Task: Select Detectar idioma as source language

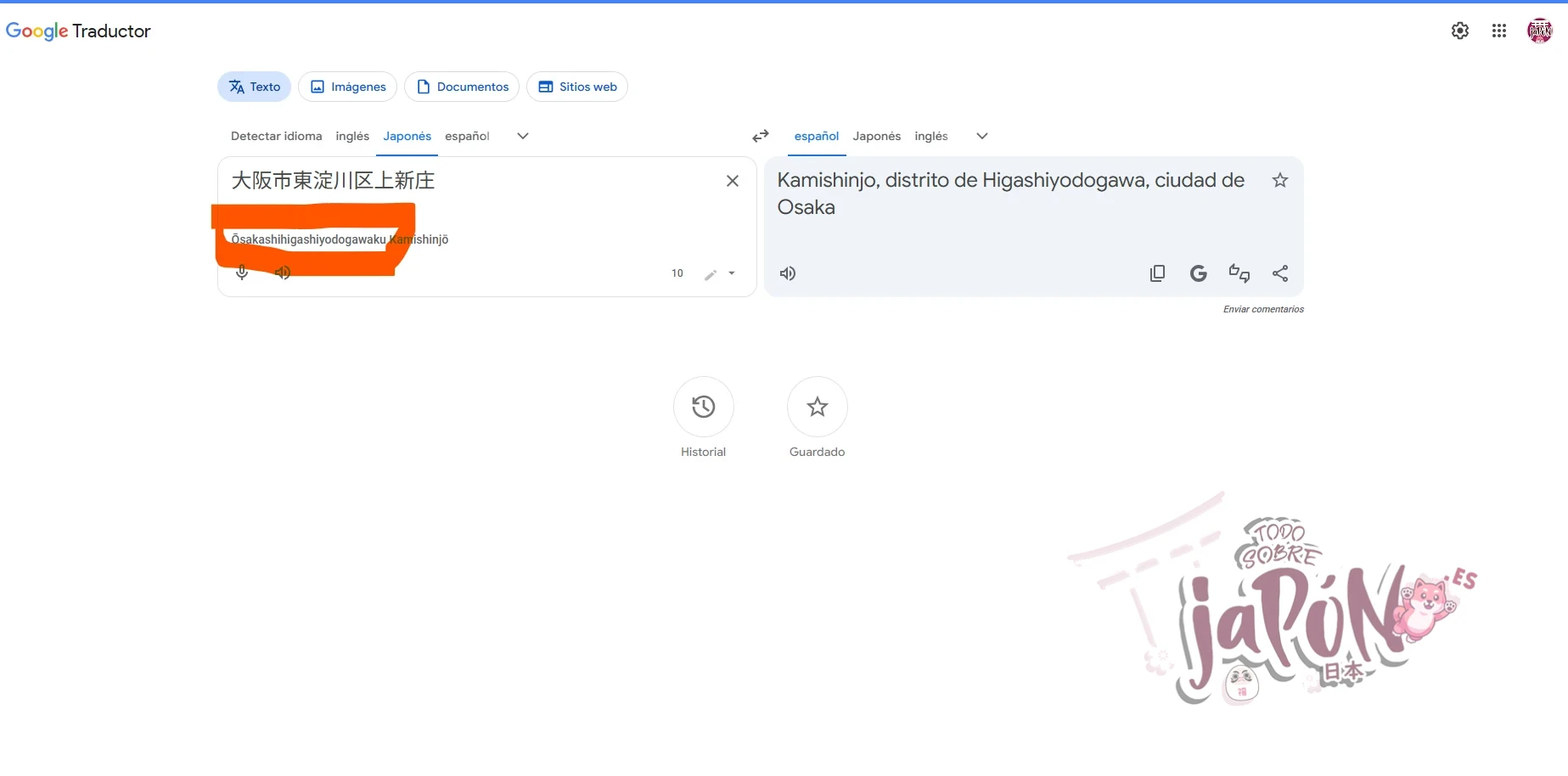Action: tap(277, 136)
